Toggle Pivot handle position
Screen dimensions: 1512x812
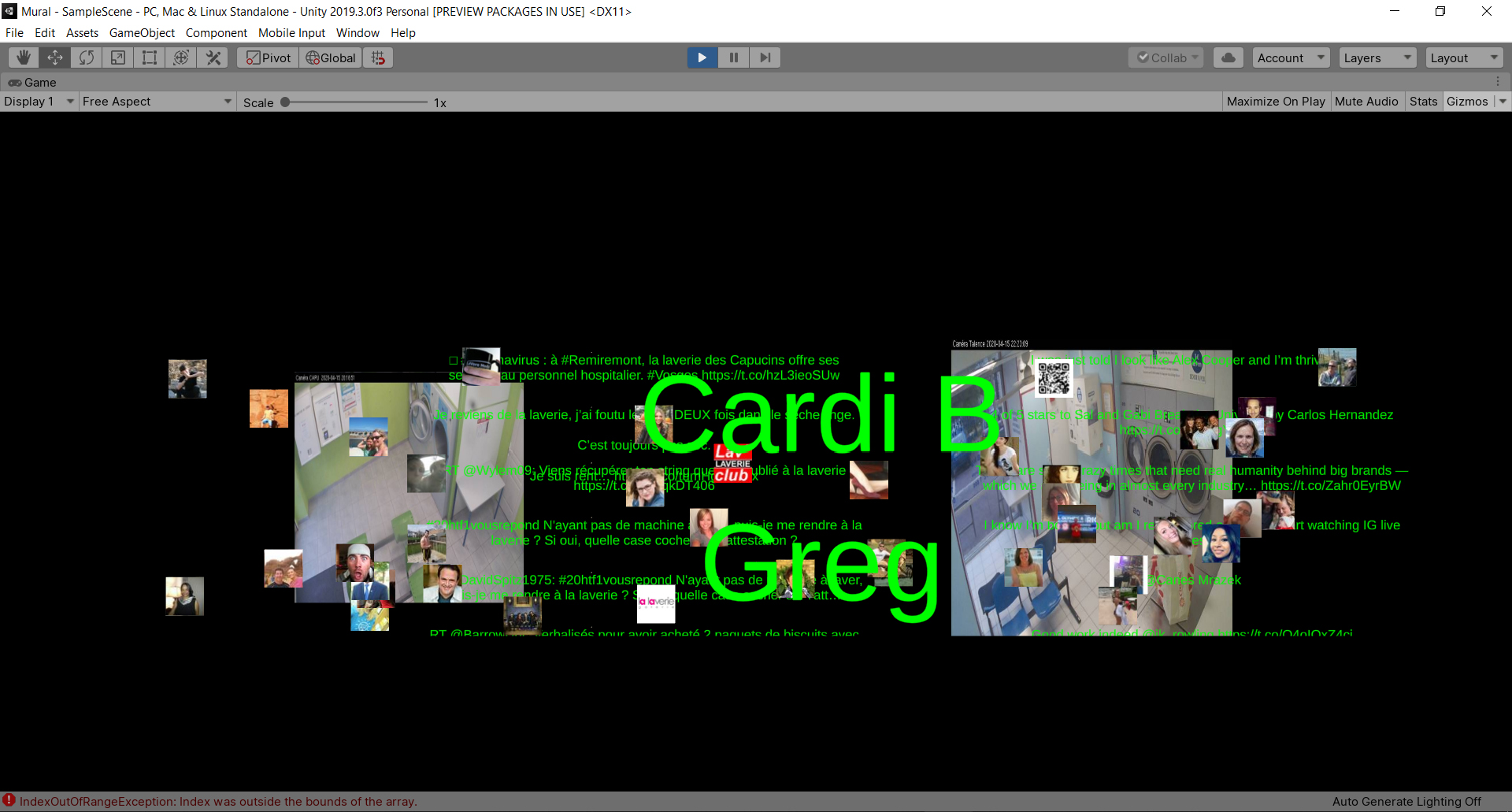click(x=268, y=57)
